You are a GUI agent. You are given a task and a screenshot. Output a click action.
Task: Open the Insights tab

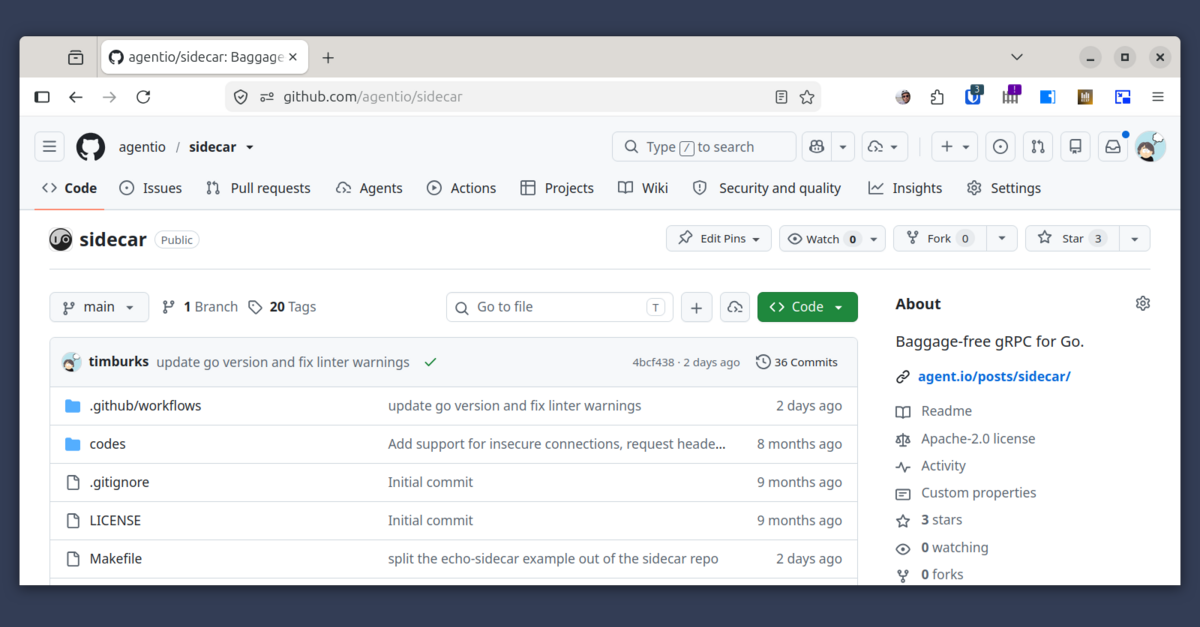(x=905, y=188)
